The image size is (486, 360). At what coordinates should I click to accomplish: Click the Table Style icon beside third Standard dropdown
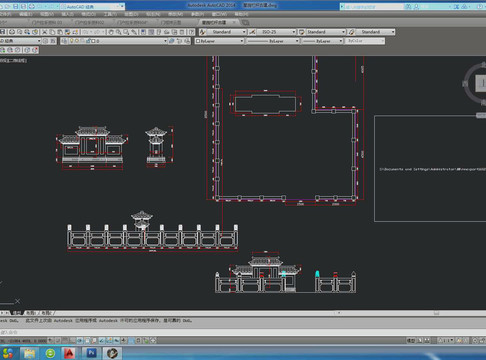click(302, 32)
